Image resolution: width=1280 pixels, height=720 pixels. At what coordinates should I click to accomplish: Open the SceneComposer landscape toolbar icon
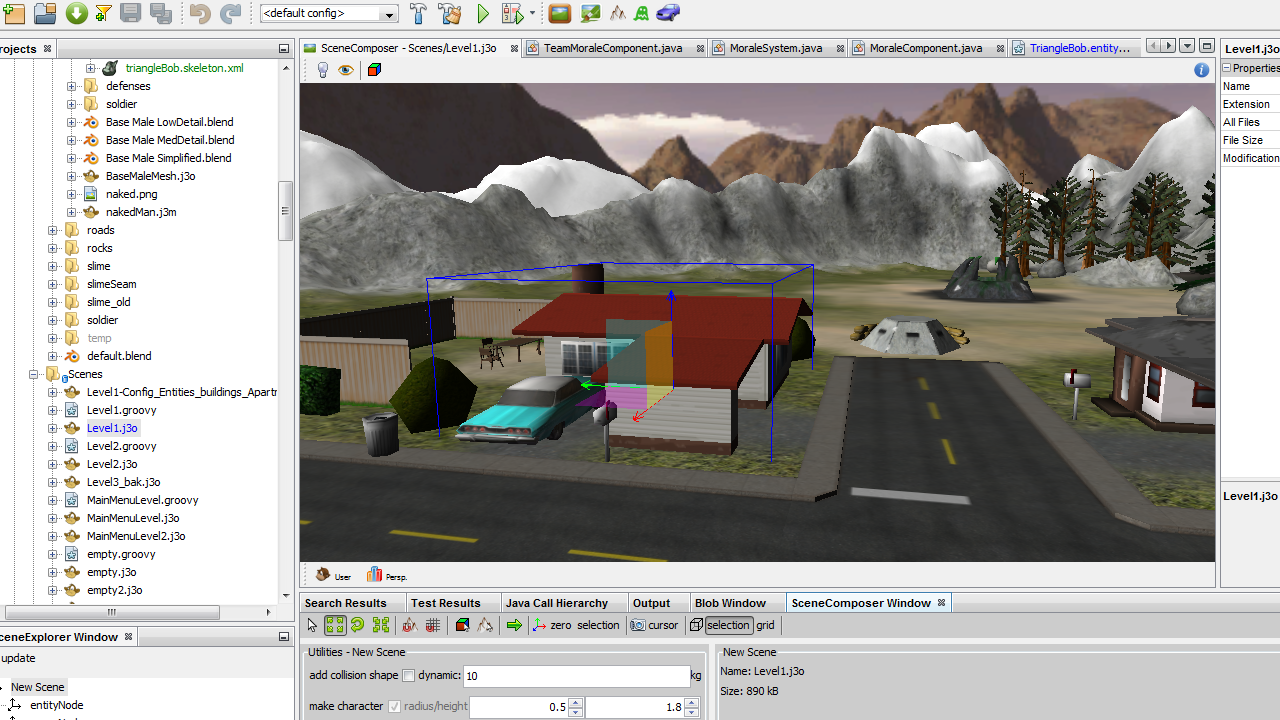pos(560,14)
